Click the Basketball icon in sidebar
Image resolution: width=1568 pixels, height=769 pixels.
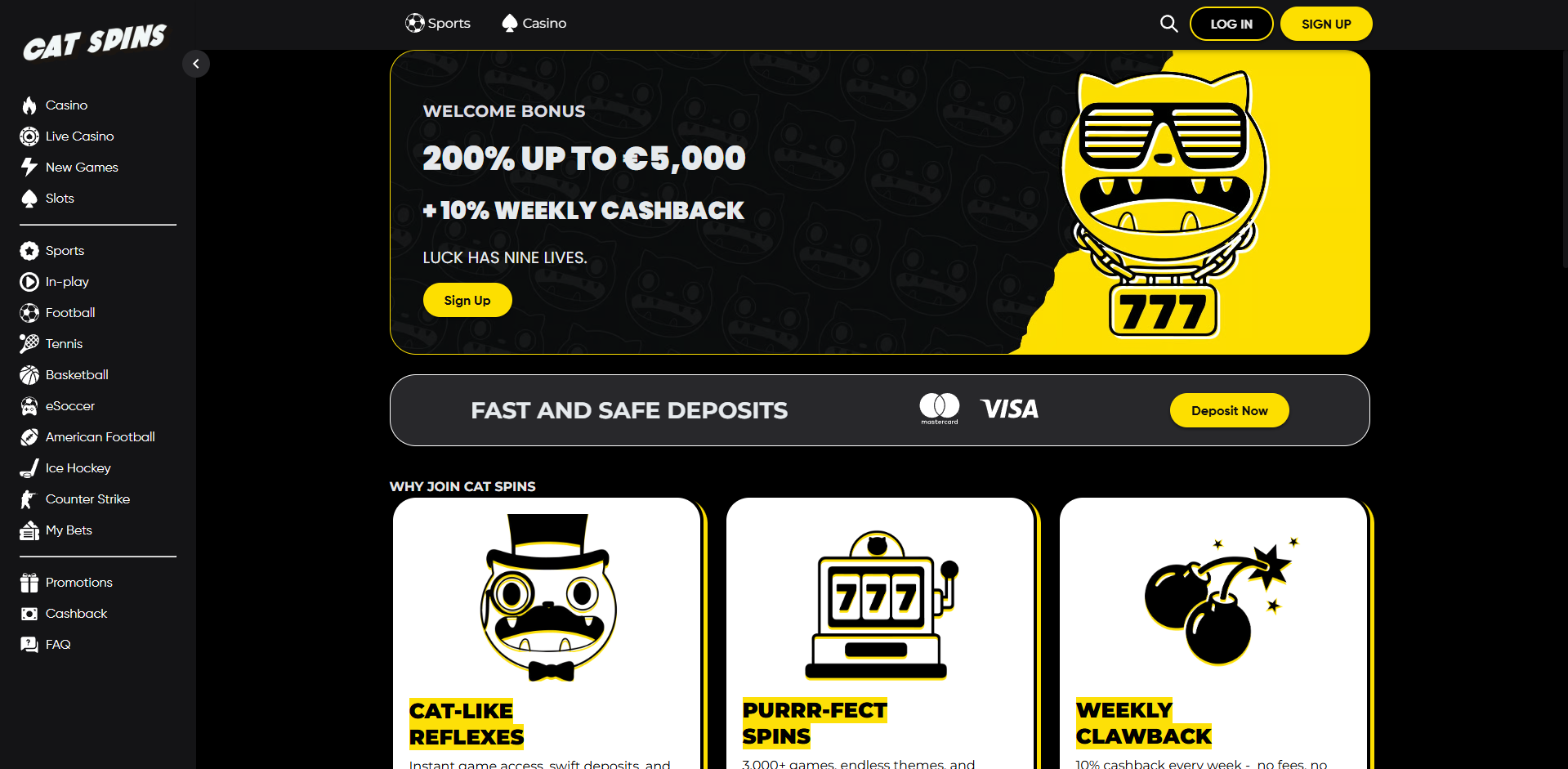tap(29, 375)
